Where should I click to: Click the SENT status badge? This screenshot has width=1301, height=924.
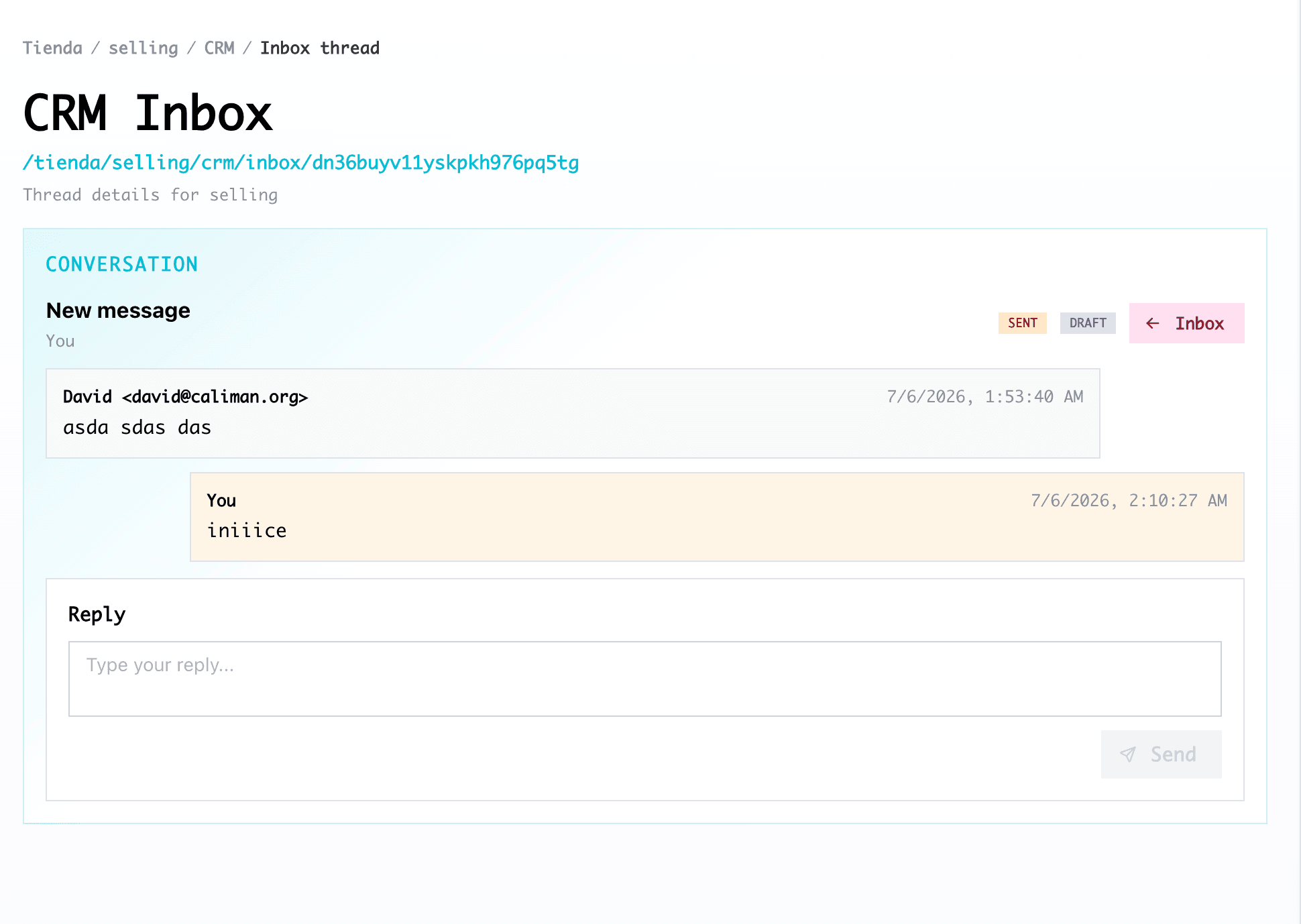pos(1022,323)
